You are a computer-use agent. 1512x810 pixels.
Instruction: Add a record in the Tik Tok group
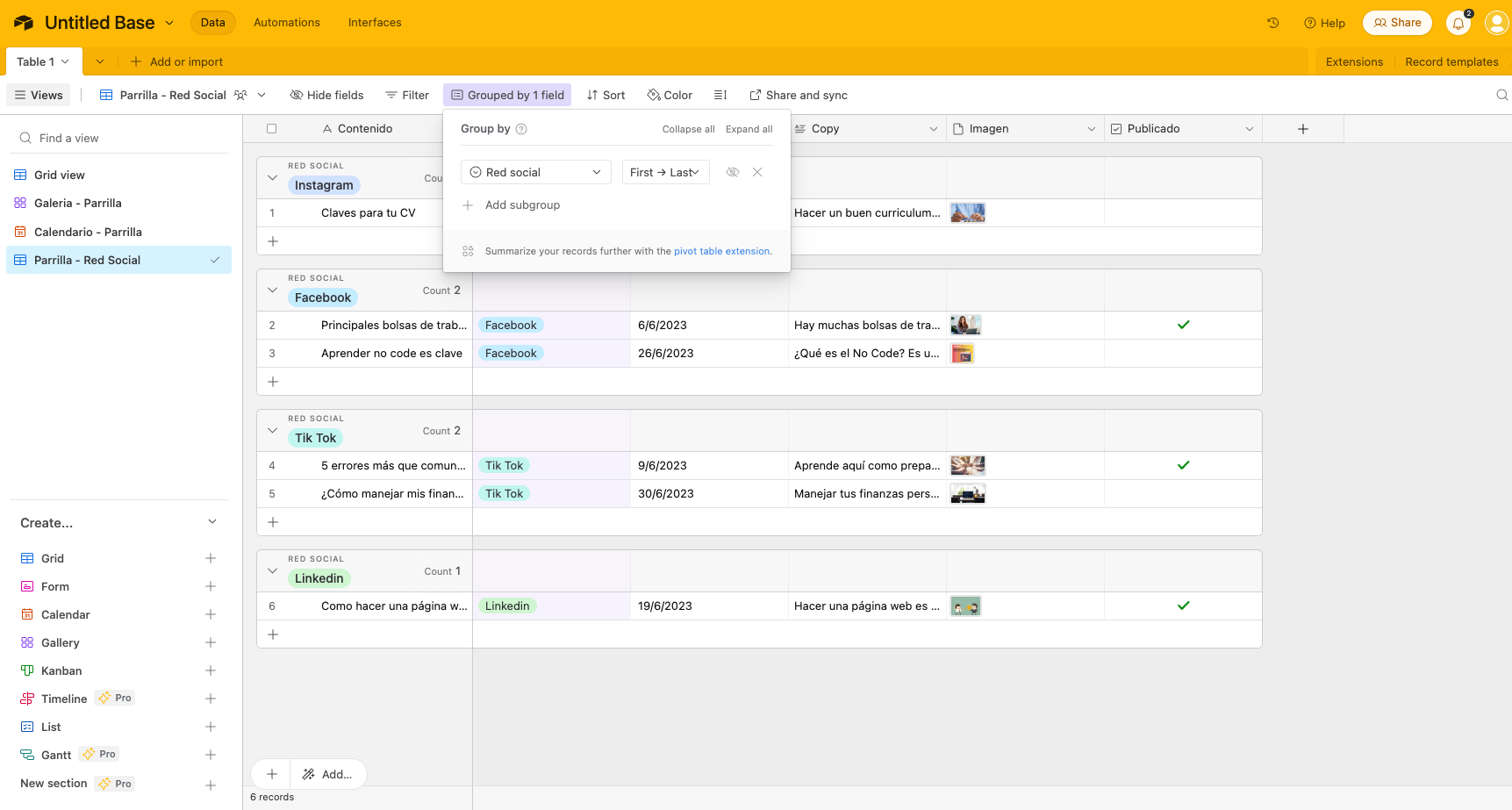coord(273,522)
